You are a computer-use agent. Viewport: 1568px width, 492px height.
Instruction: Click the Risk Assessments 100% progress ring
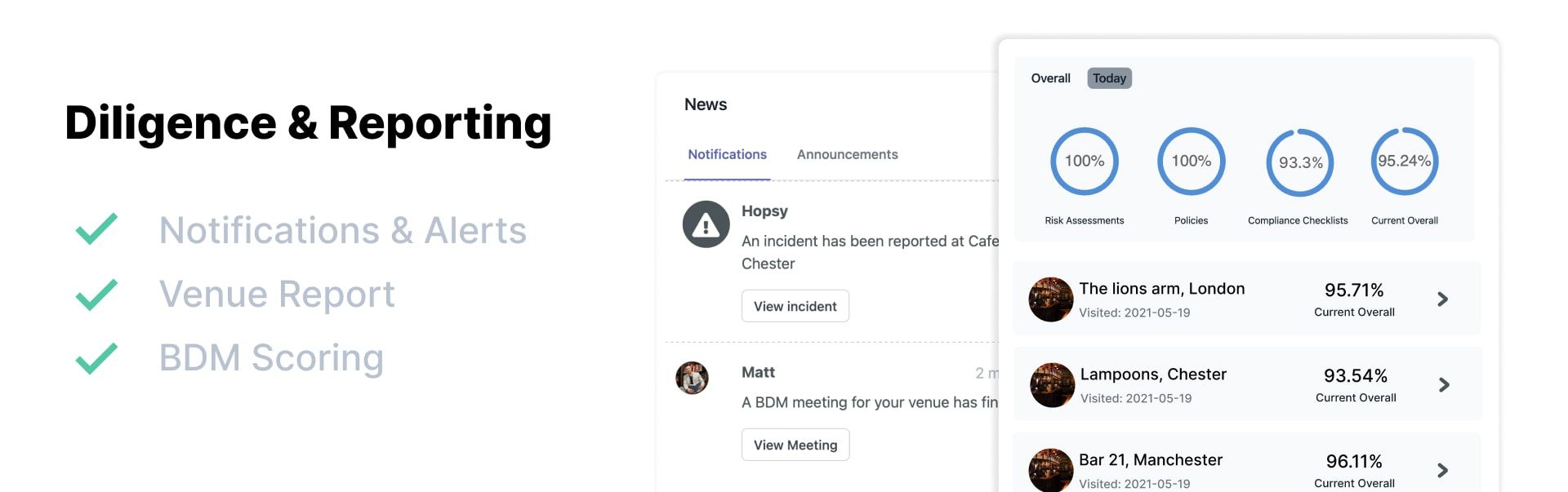coord(1084,162)
